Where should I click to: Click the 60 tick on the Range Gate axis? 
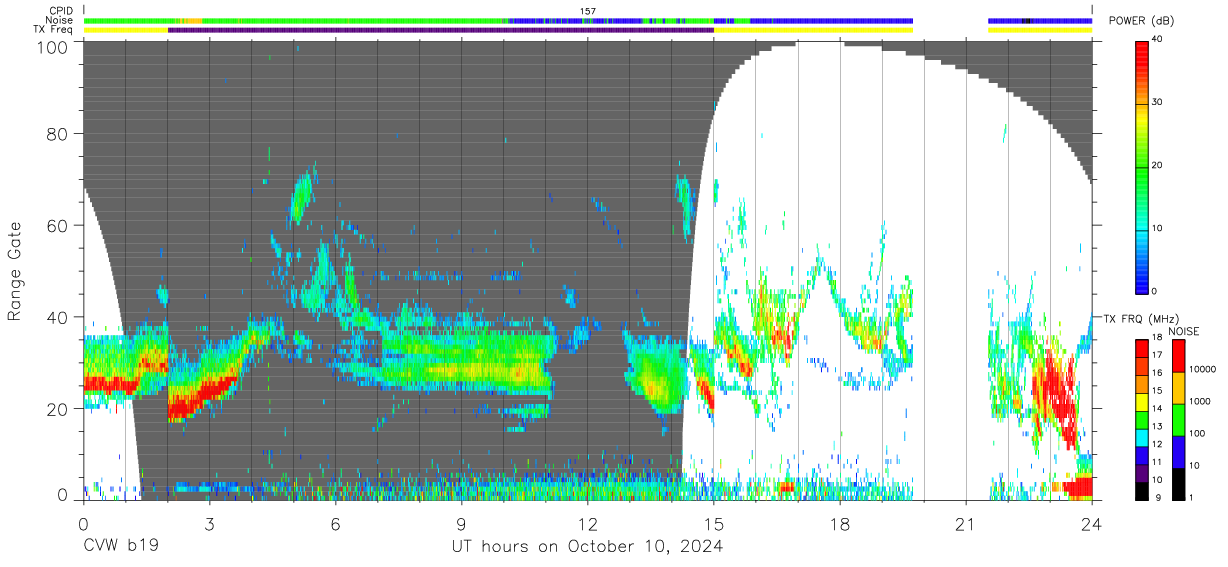[x=59, y=226]
